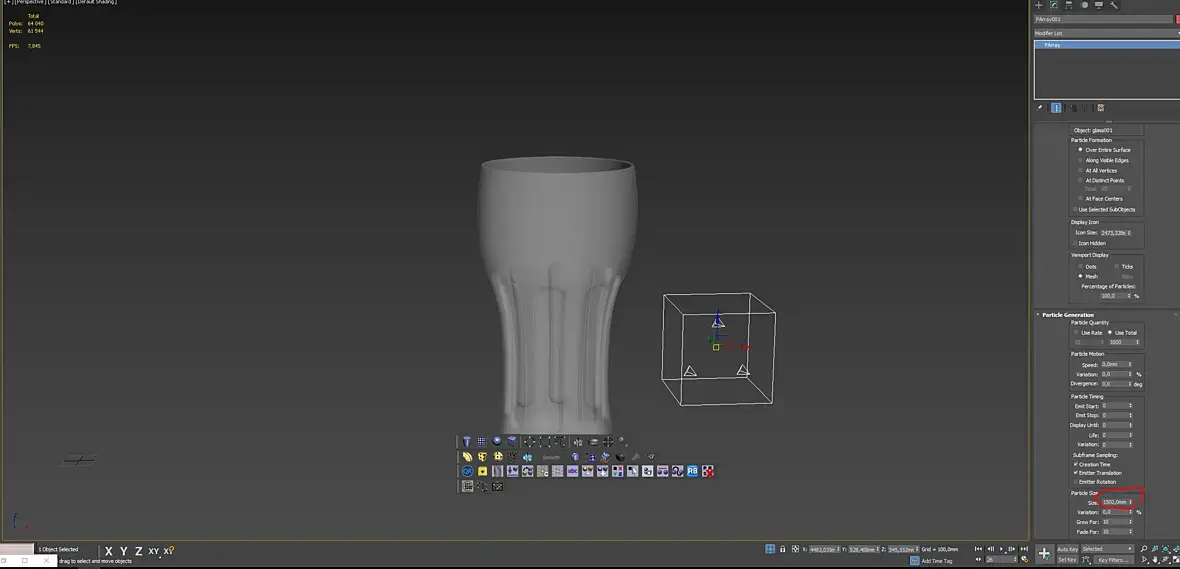
Task: Open the Utilities wrench tab
Action: point(1114,5)
